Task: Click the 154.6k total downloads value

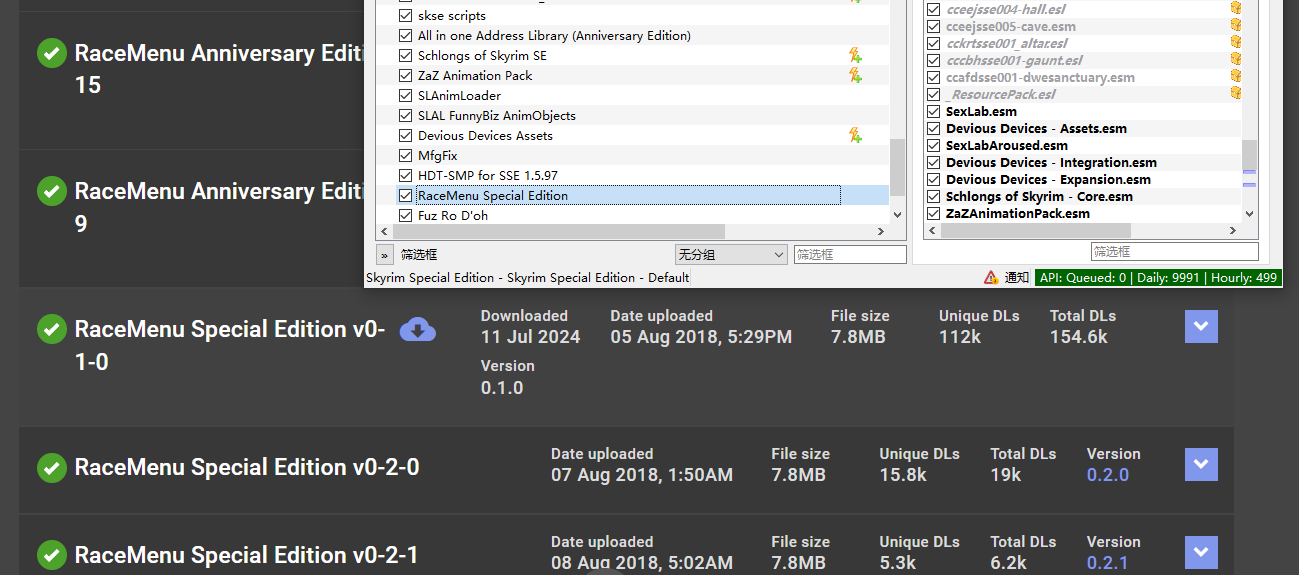Action: point(1078,337)
